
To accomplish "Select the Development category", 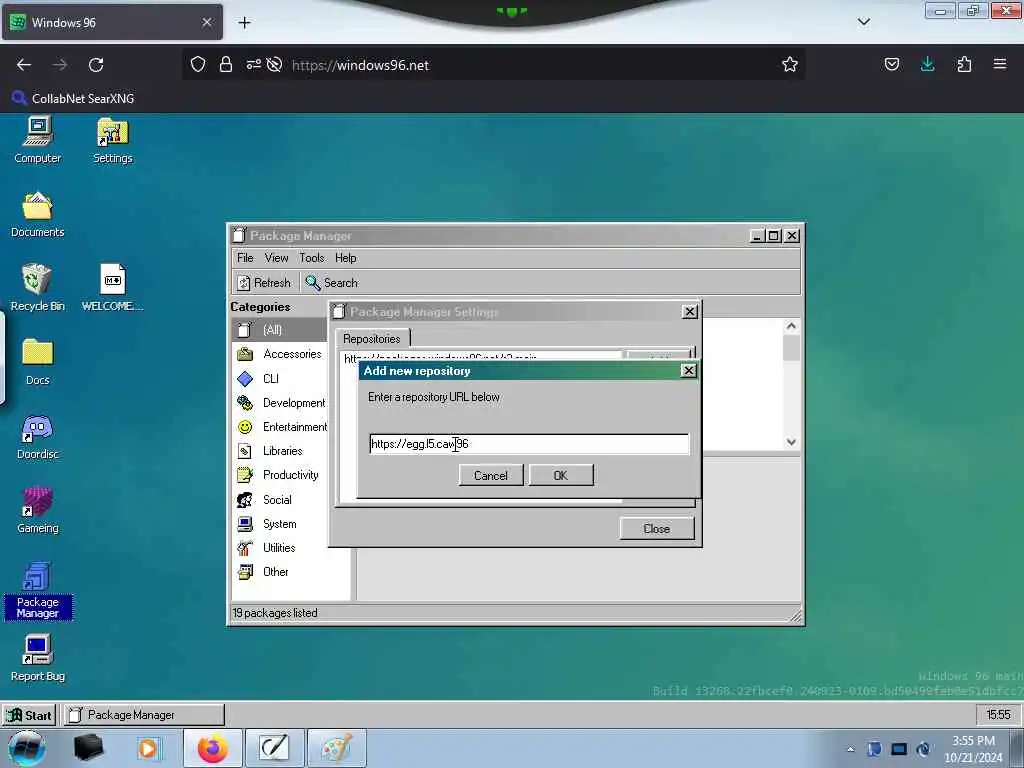I will (279, 403).
